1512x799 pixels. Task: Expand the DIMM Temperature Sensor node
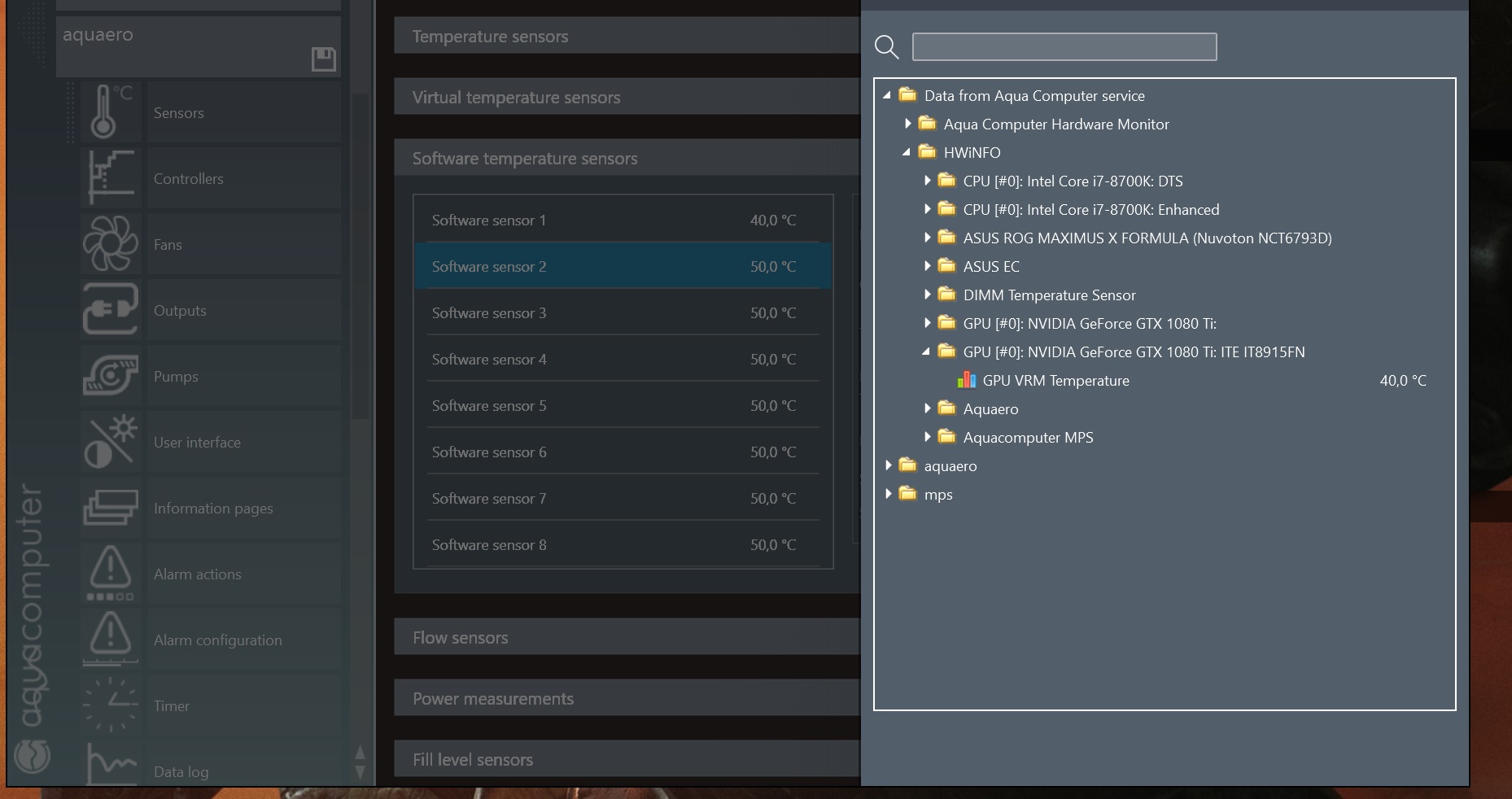927,295
